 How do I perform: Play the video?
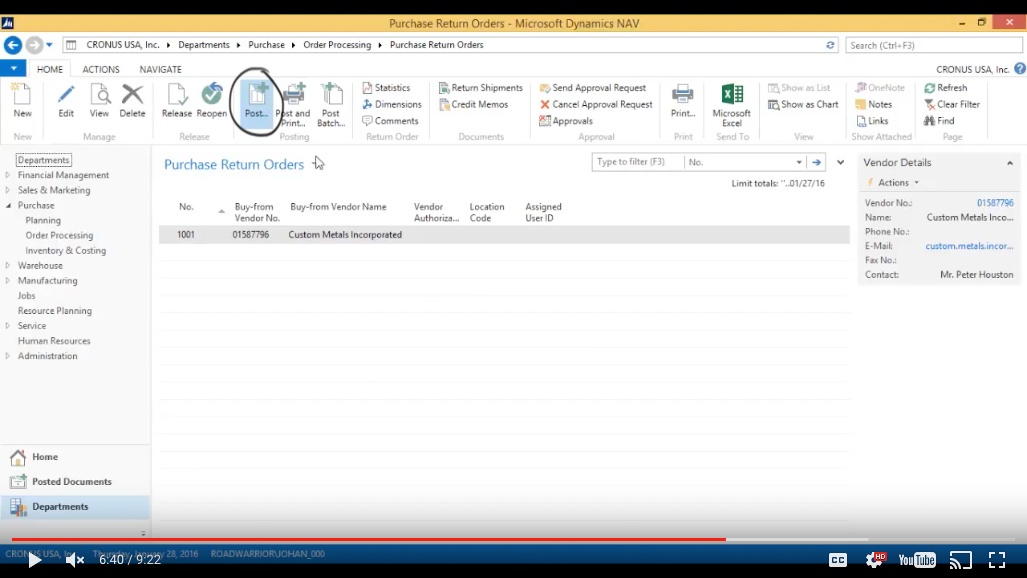point(34,560)
